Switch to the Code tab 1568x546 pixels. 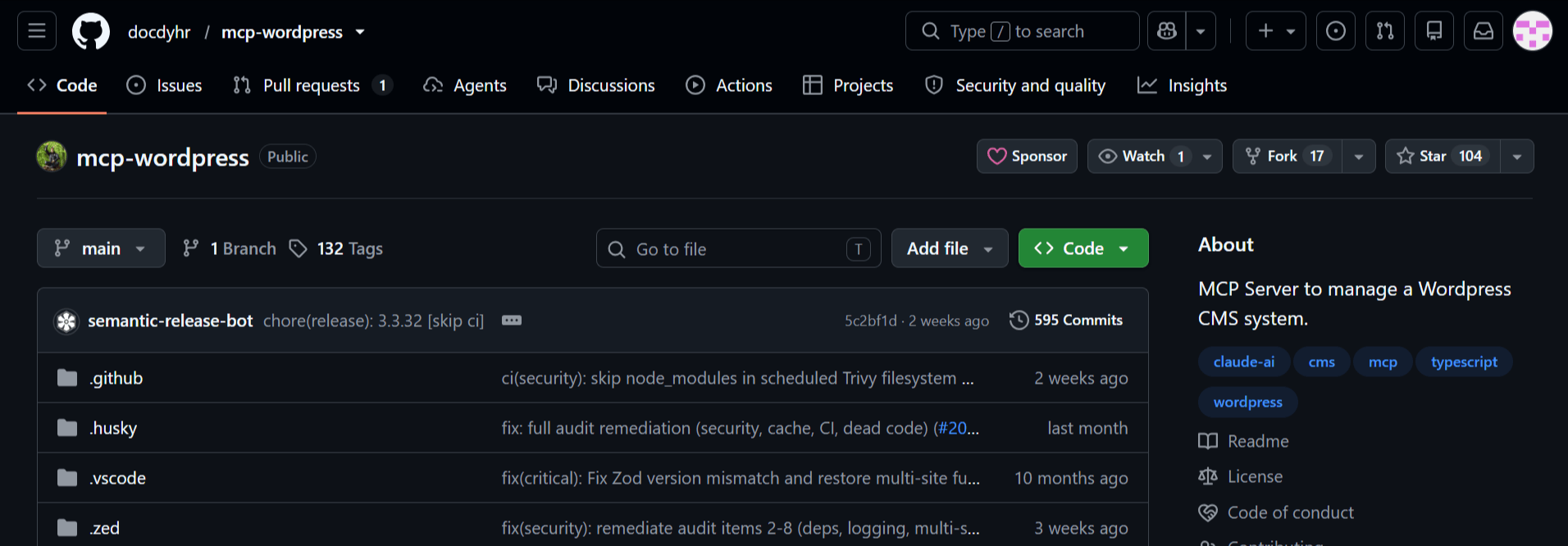point(62,85)
